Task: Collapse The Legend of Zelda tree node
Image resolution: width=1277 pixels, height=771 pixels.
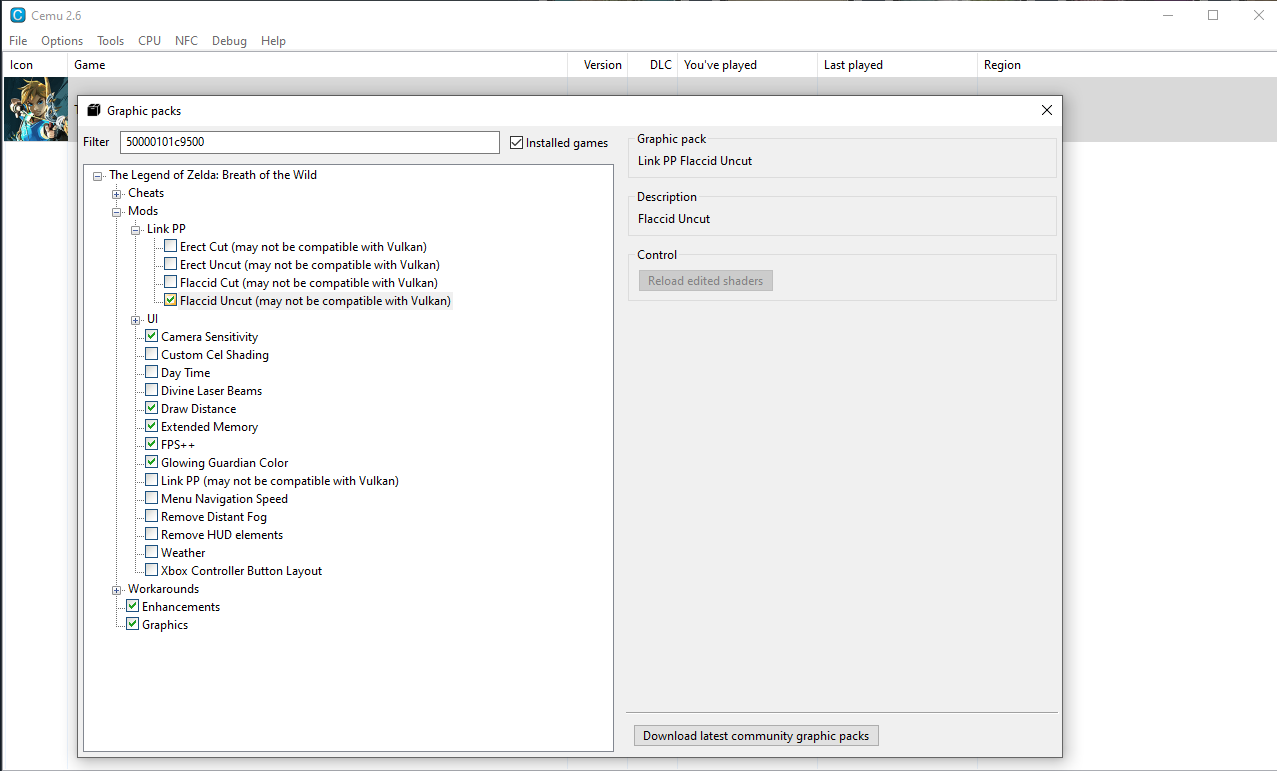Action: click(98, 175)
